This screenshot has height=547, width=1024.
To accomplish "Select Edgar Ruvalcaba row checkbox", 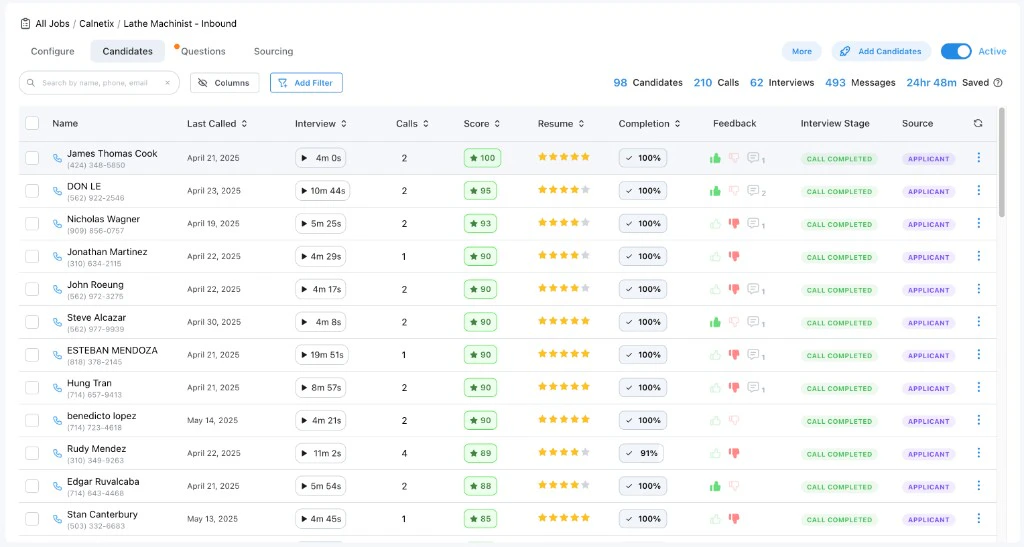I will 32,486.
